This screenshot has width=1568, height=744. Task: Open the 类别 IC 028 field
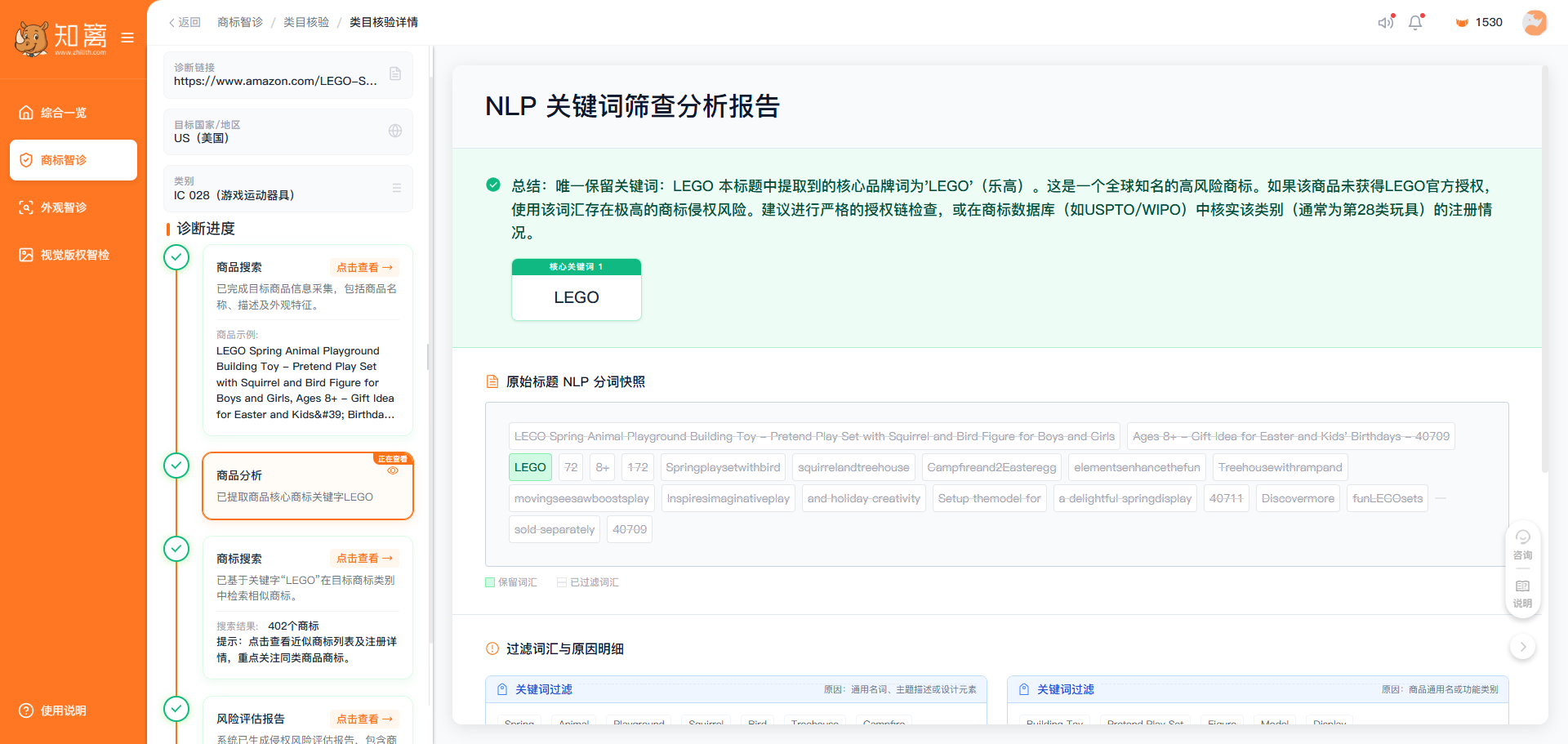[x=288, y=189]
